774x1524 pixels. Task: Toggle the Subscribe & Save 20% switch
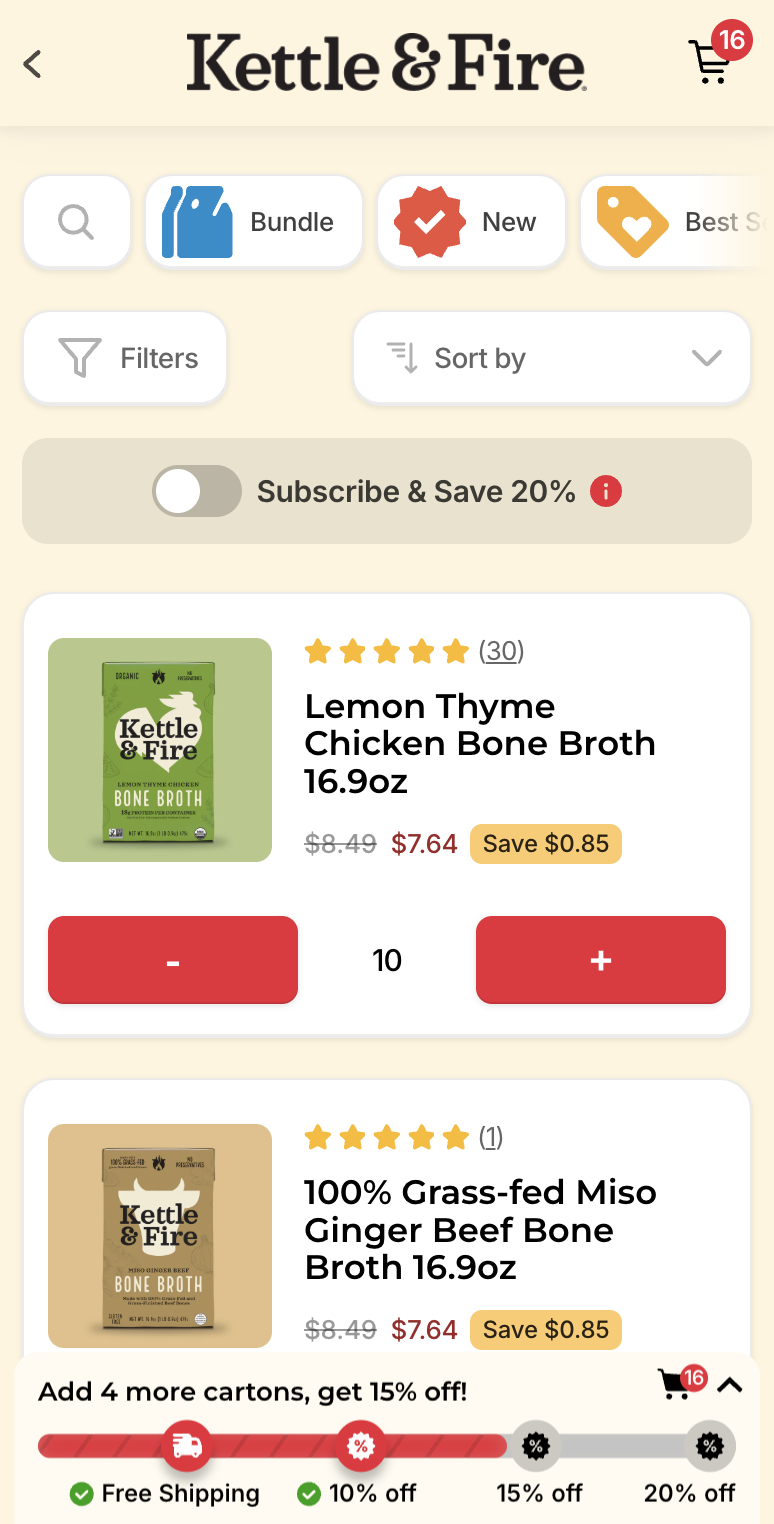pyautogui.click(x=197, y=491)
